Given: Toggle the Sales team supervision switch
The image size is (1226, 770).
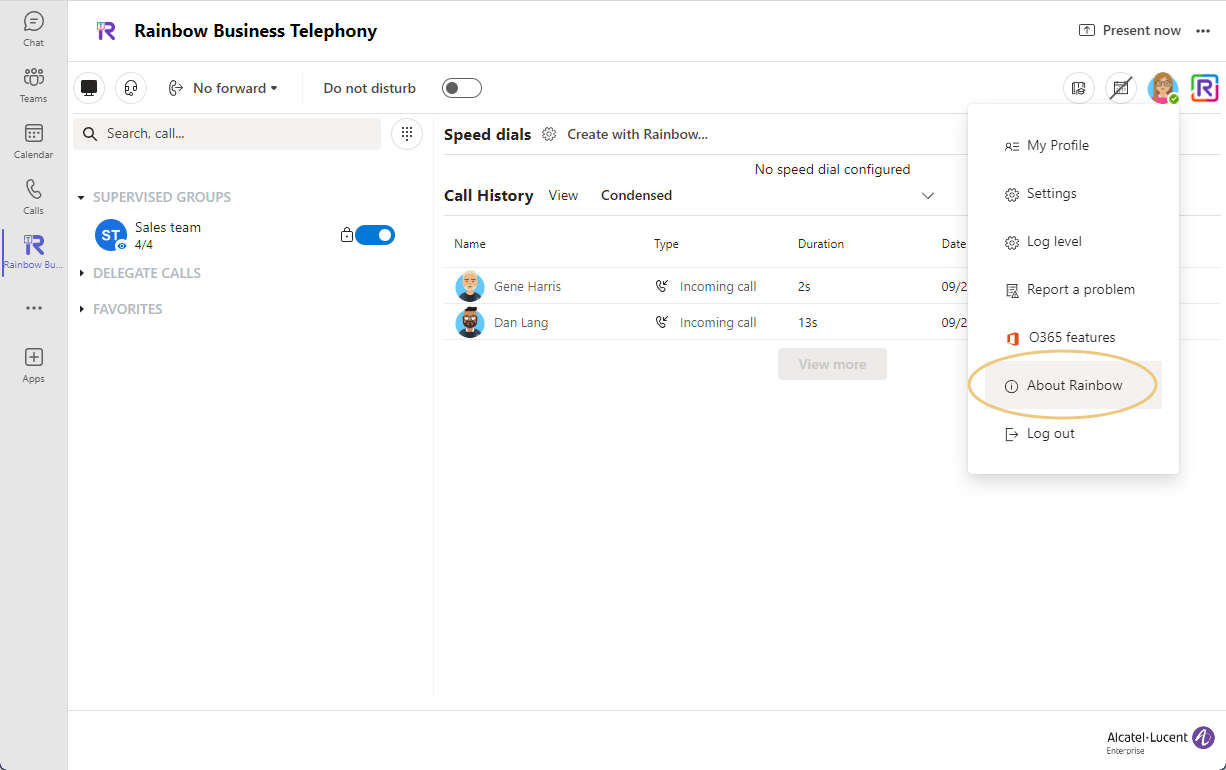Looking at the screenshot, I should pos(375,235).
